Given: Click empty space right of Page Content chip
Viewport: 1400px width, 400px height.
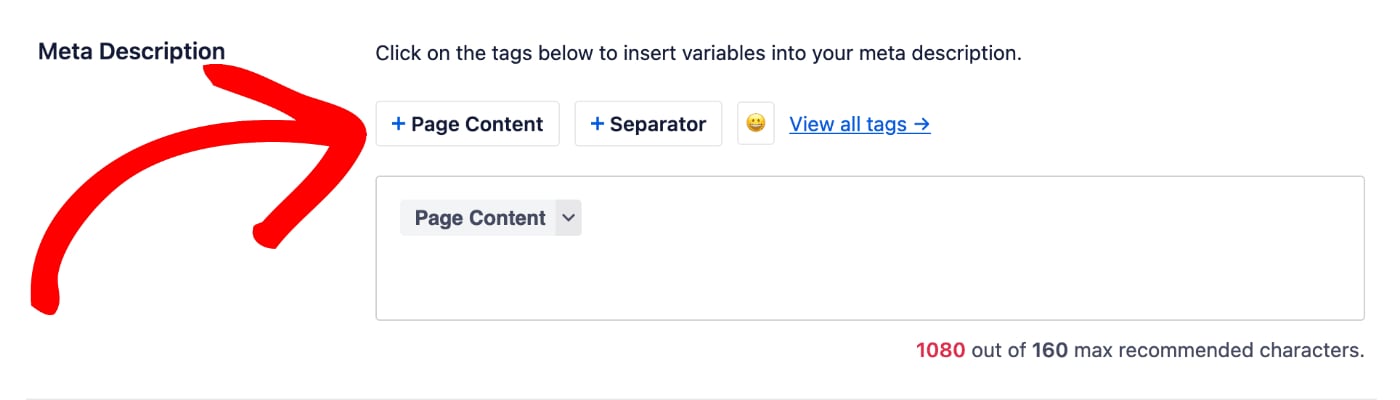Looking at the screenshot, I should [x=900, y=217].
